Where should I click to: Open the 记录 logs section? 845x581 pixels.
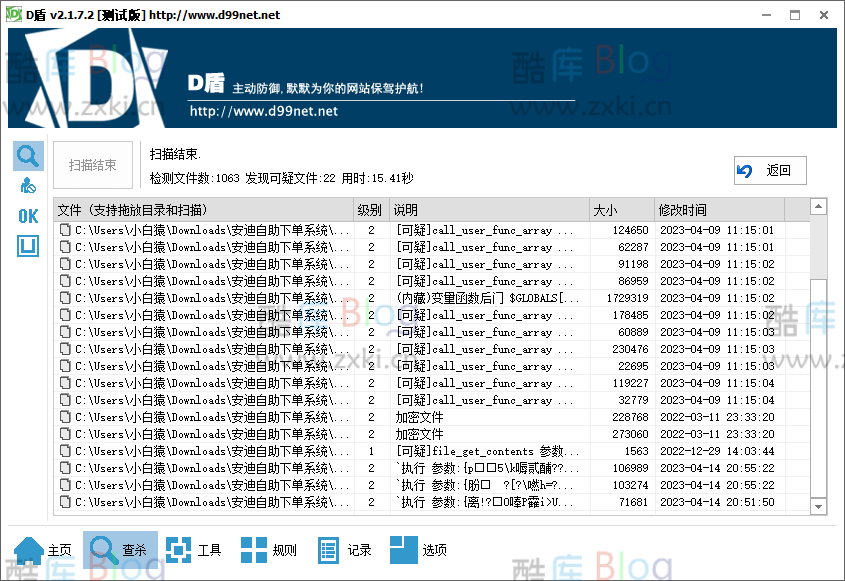(344, 550)
